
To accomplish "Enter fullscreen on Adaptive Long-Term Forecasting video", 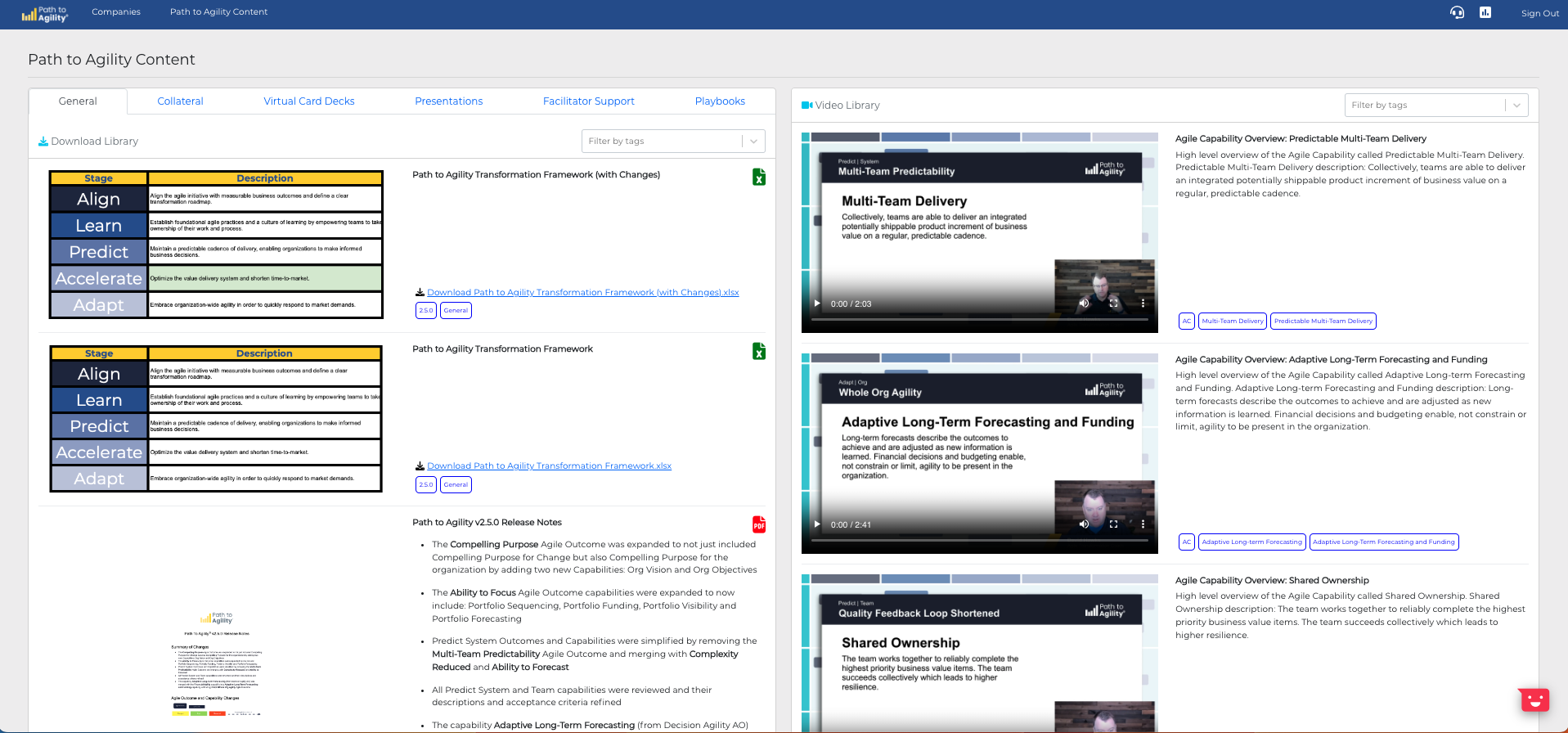I will [1113, 524].
